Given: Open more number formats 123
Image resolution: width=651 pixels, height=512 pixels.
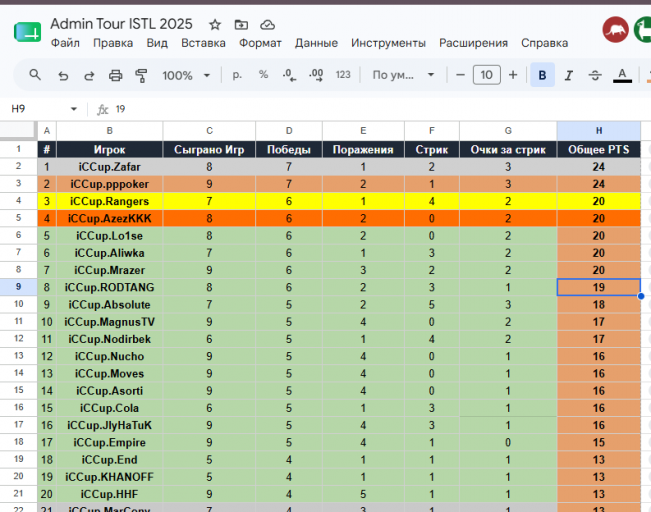Looking at the screenshot, I should tap(343, 75).
